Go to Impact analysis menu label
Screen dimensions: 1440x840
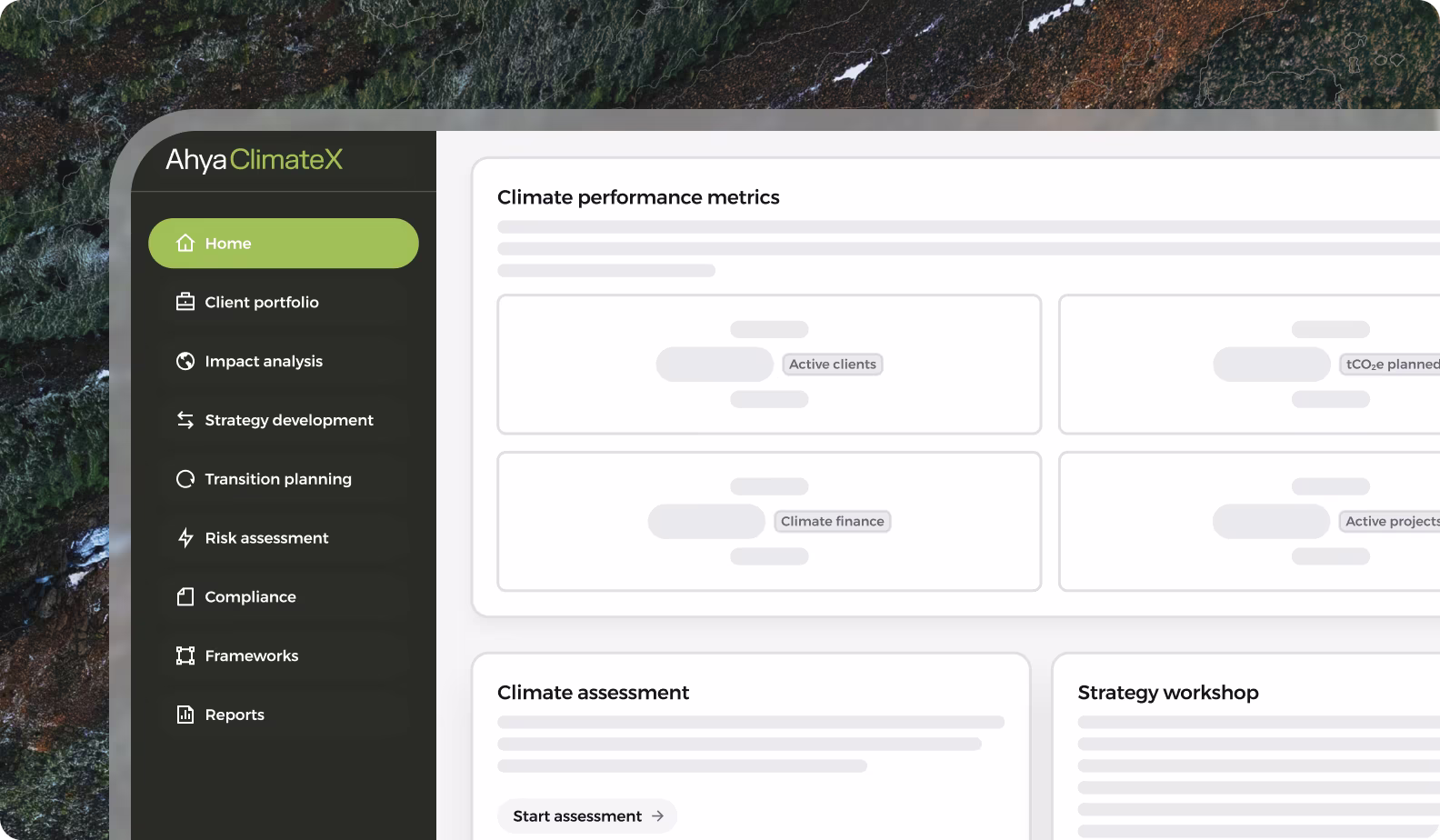(x=264, y=362)
